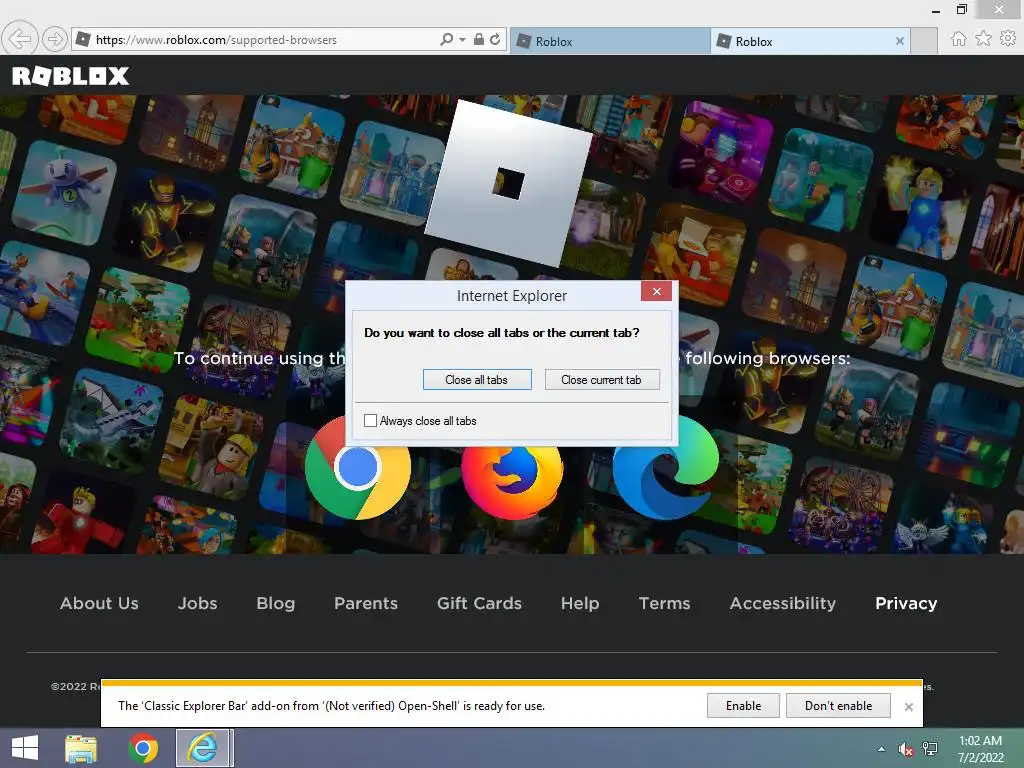Check the Always close all tabs checkbox

point(370,421)
